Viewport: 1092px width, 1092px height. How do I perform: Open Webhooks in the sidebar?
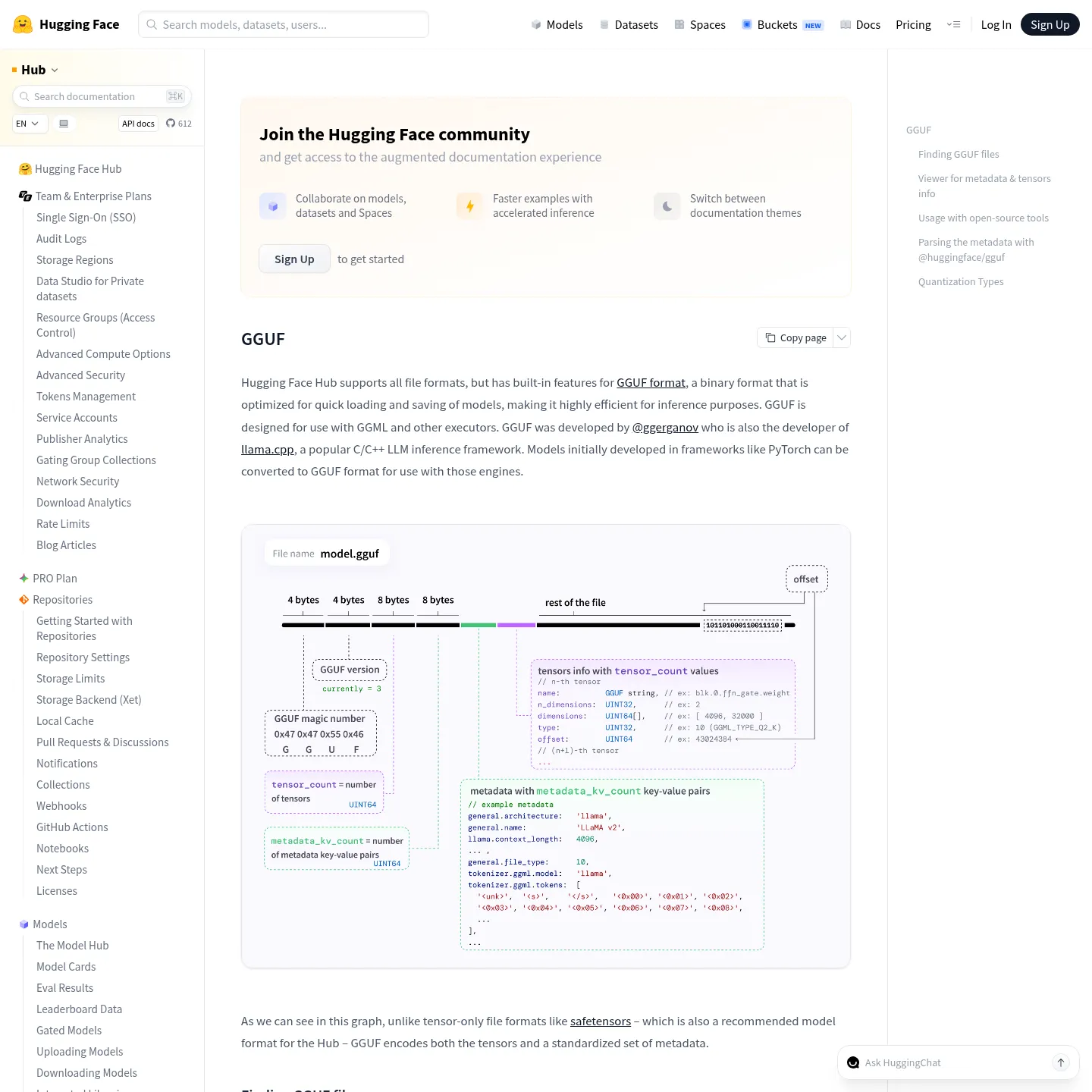[61, 806]
